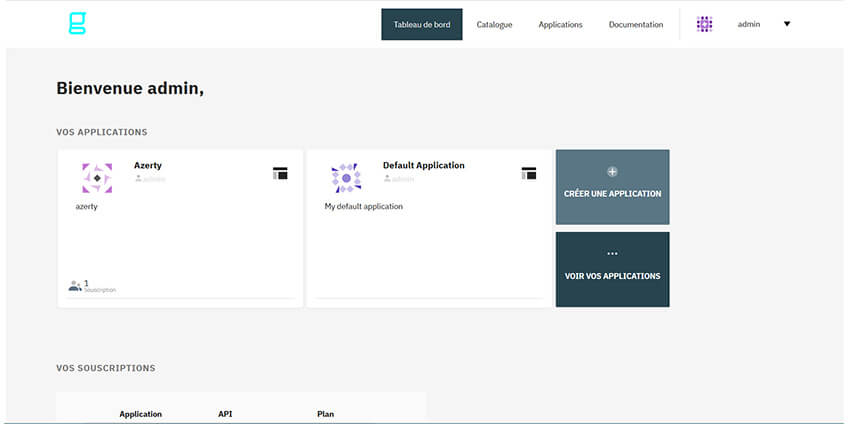Click the Gravitee logo in header
Image resolution: width=848 pixels, height=424 pixels.
click(x=77, y=24)
